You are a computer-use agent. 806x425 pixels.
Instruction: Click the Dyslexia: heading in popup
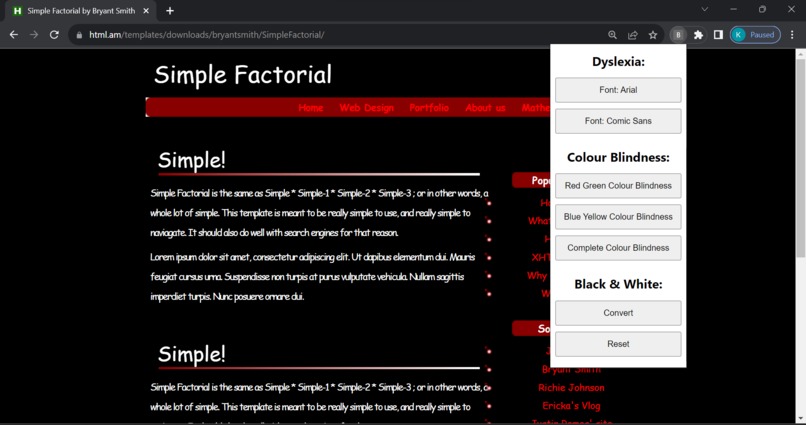coord(618,62)
